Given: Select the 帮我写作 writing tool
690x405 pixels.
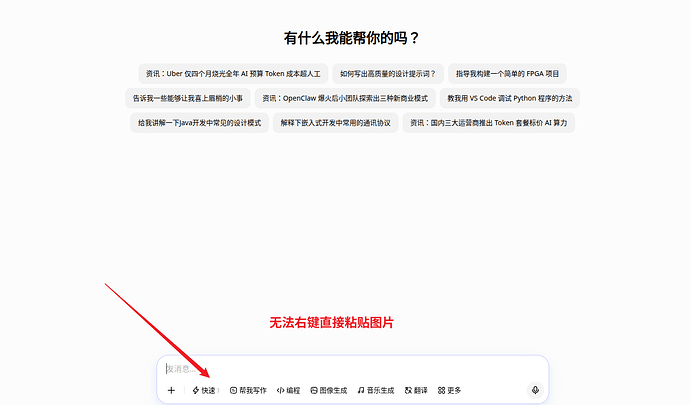Looking at the screenshot, I should (x=248, y=390).
